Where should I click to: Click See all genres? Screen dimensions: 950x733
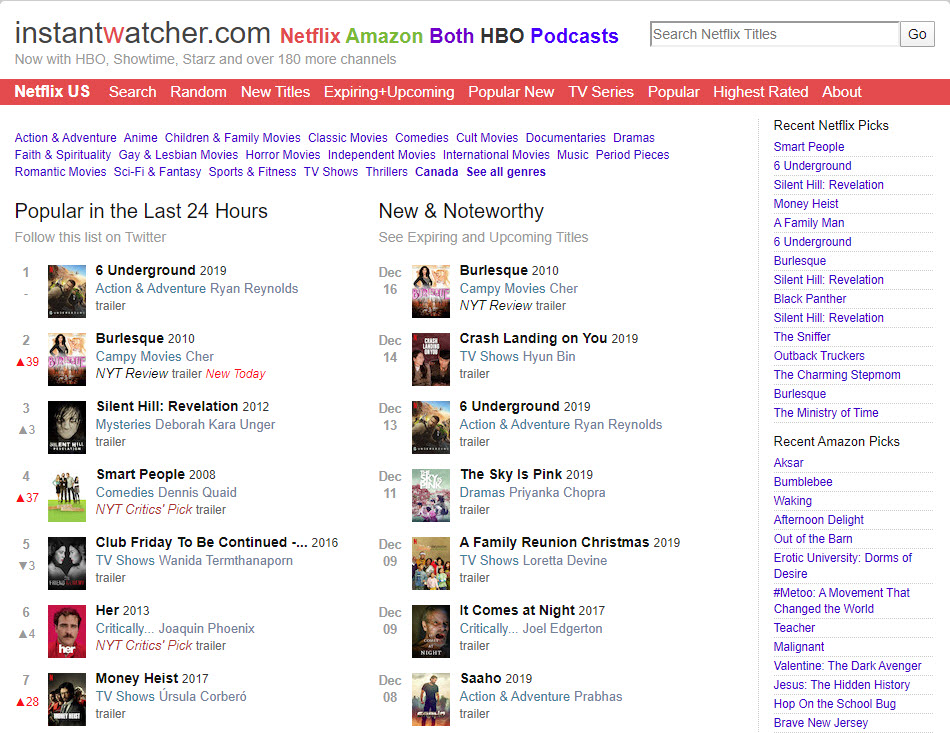(506, 172)
